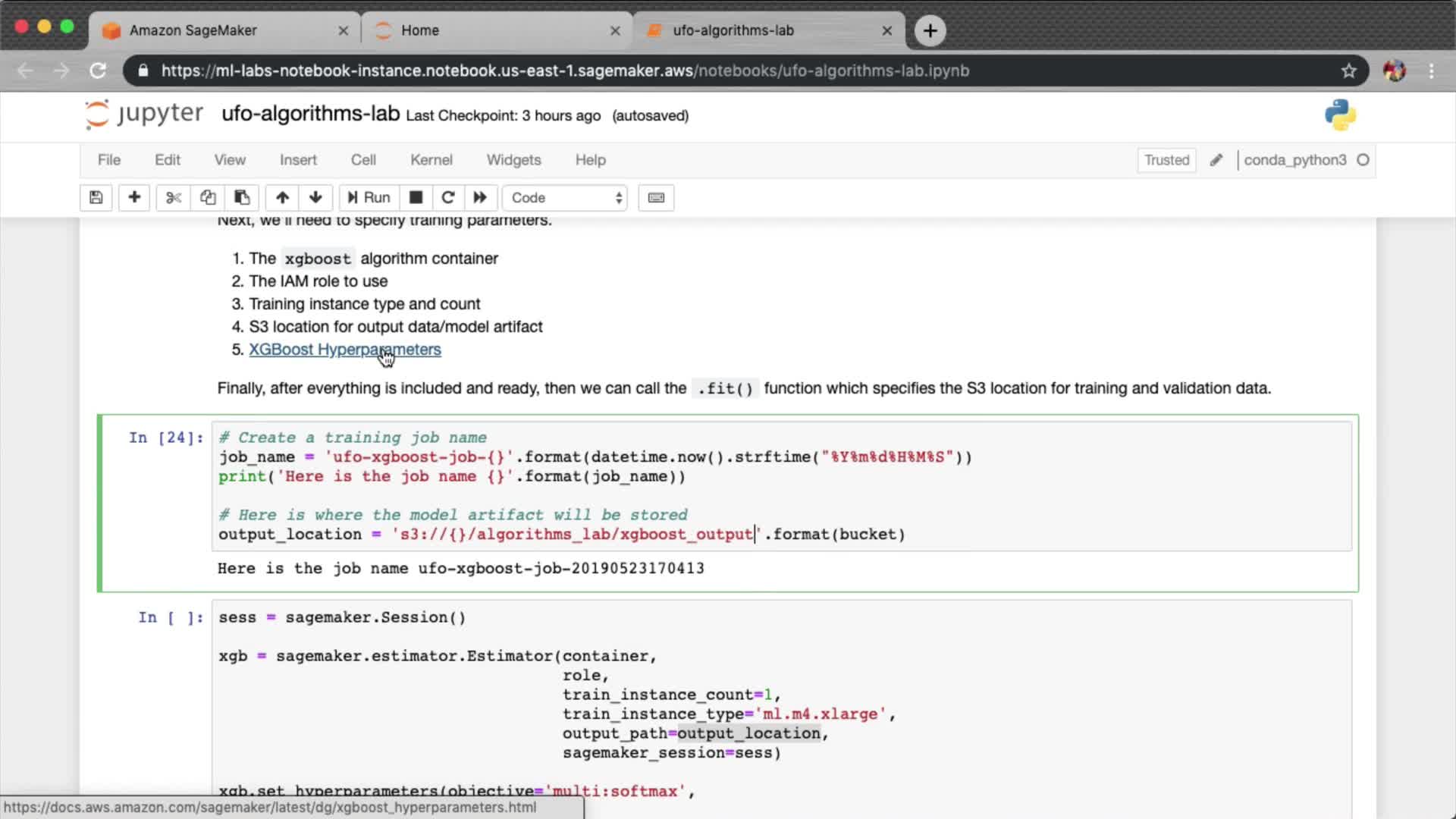Image resolution: width=1456 pixels, height=819 pixels.
Task: Click the browser address bar URL
Action: 565,71
